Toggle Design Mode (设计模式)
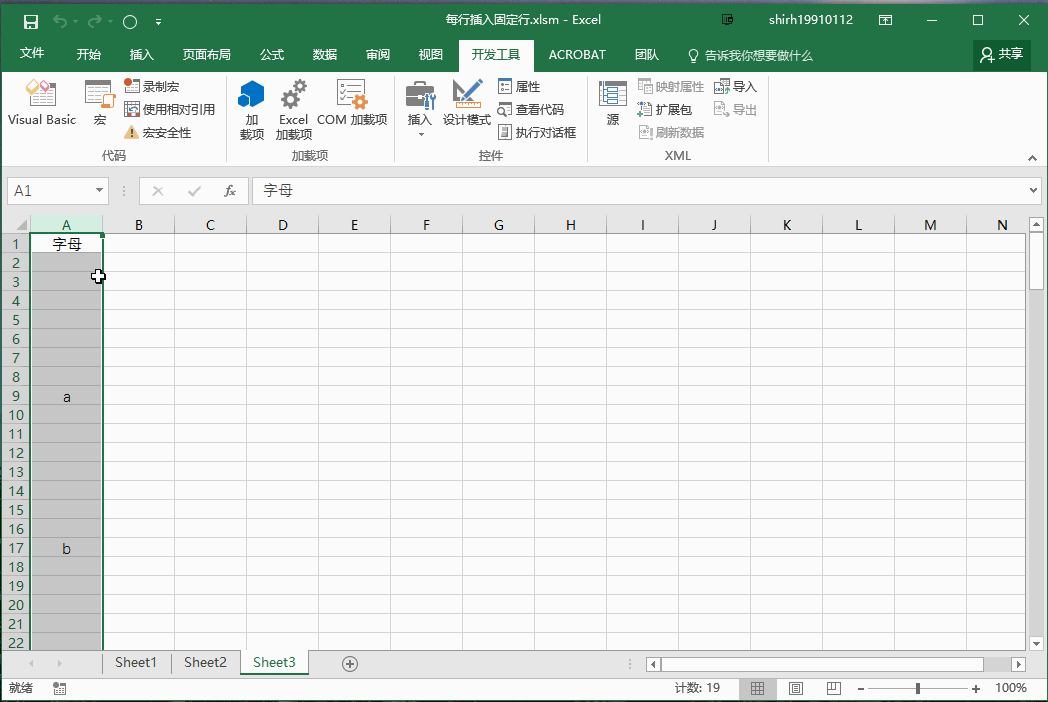This screenshot has height=702, width=1048. [x=467, y=102]
